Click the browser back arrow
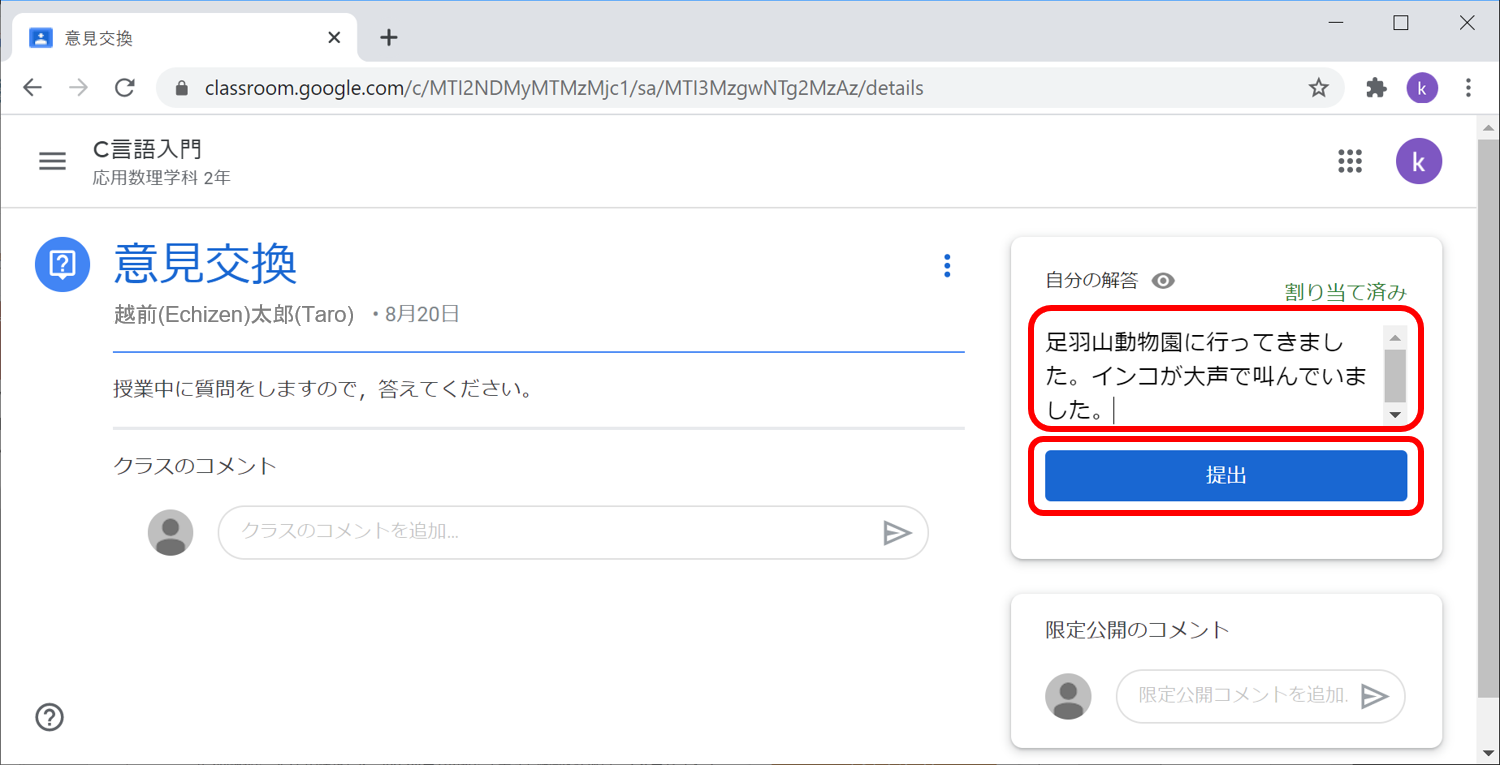The height and width of the screenshot is (765, 1500). coord(33,88)
